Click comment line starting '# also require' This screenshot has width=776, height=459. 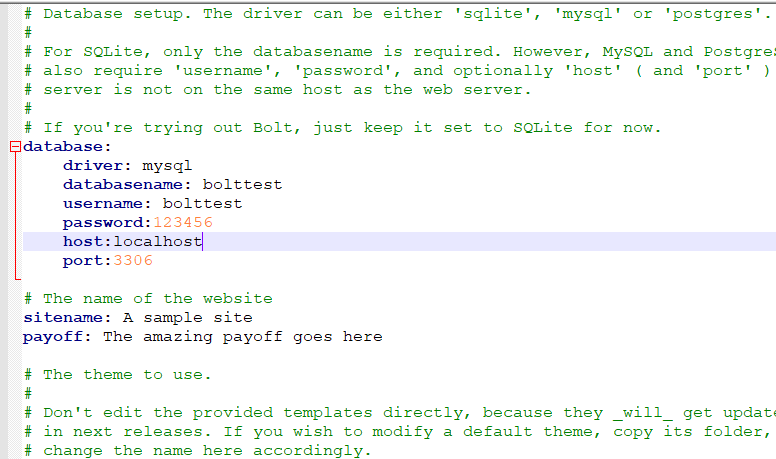[x=399, y=71]
